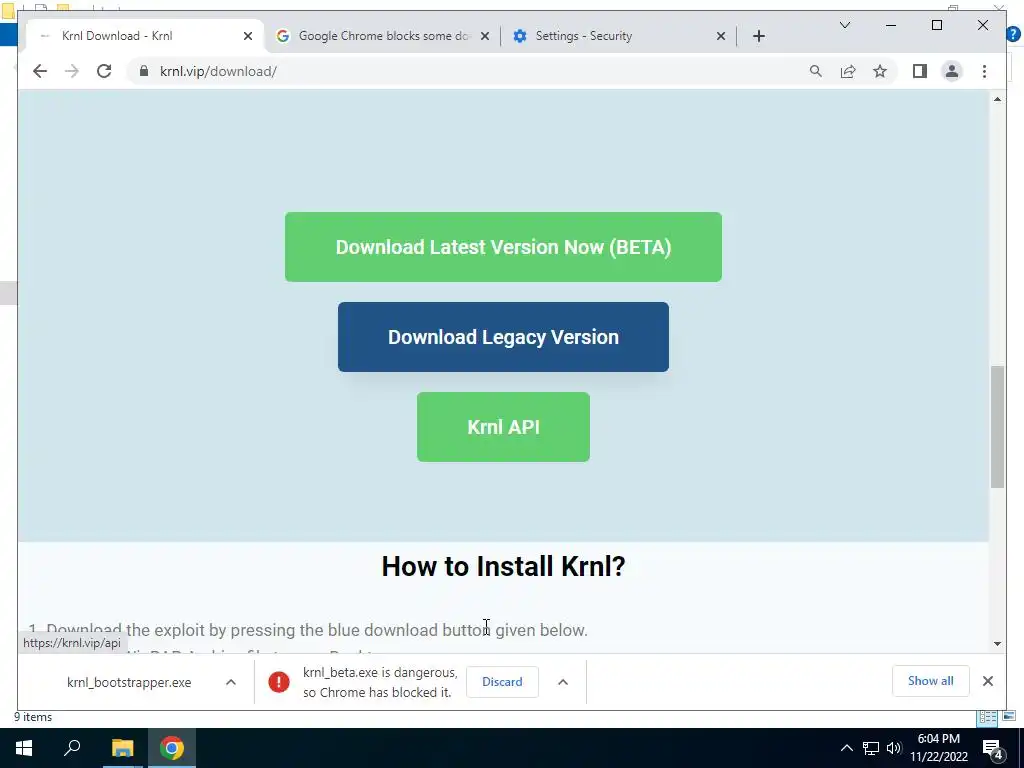Screen dimensions: 1024x768
Task: Click the forward navigation arrow
Action: tap(72, 71)
